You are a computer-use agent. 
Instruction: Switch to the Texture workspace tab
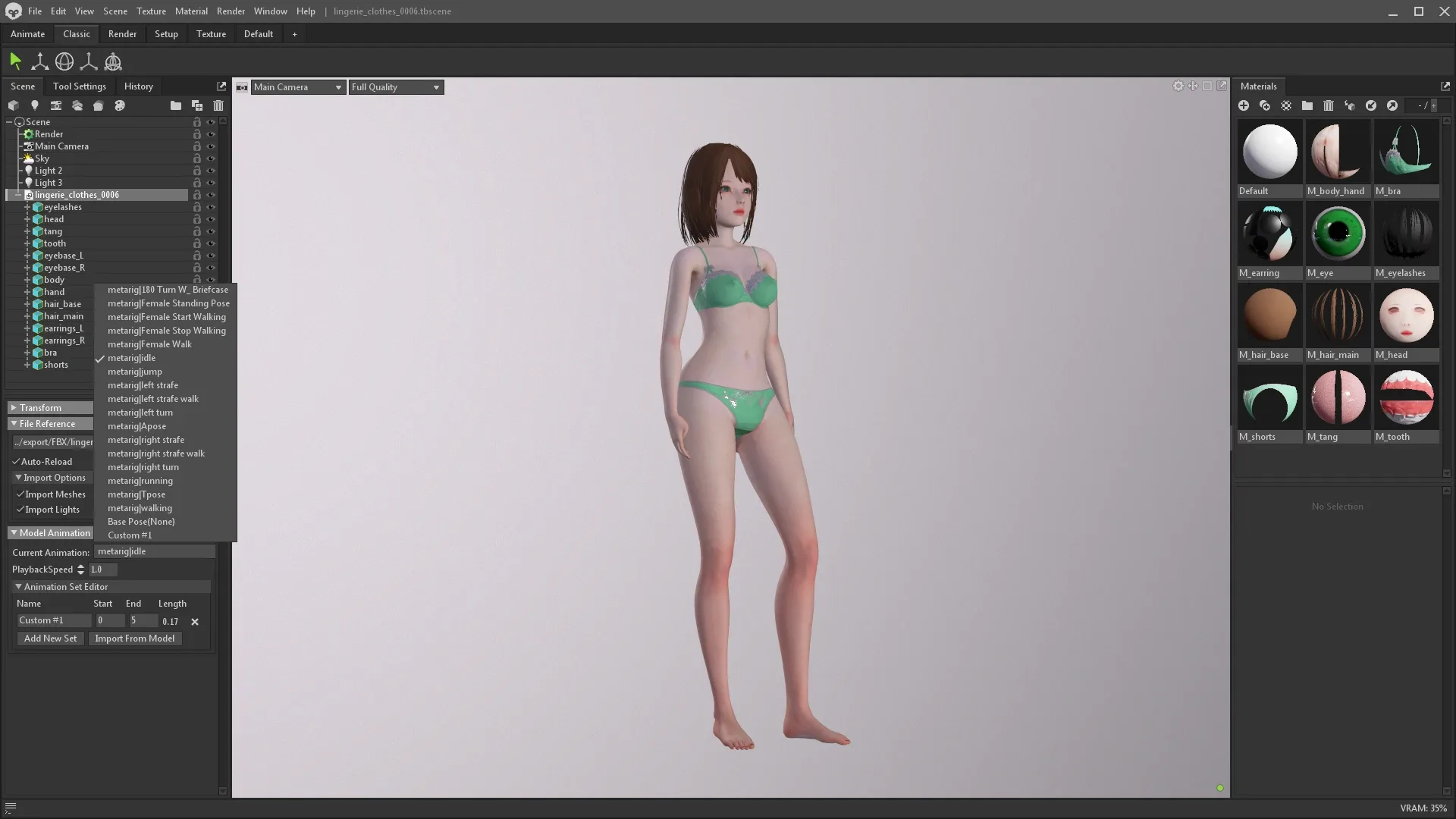211,33
